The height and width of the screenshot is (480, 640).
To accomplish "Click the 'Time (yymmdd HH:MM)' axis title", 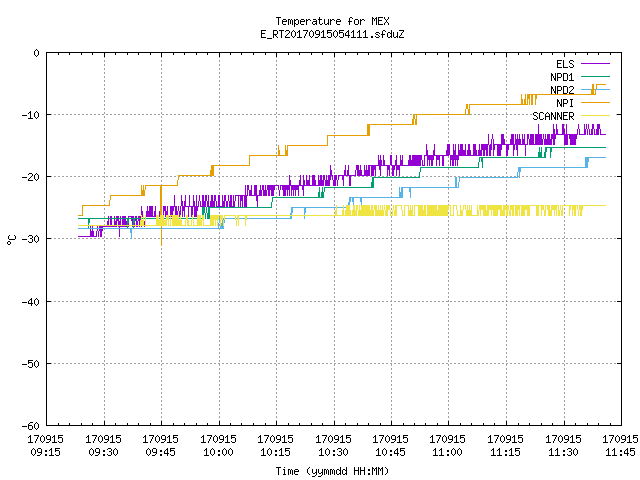I will 332,471.
